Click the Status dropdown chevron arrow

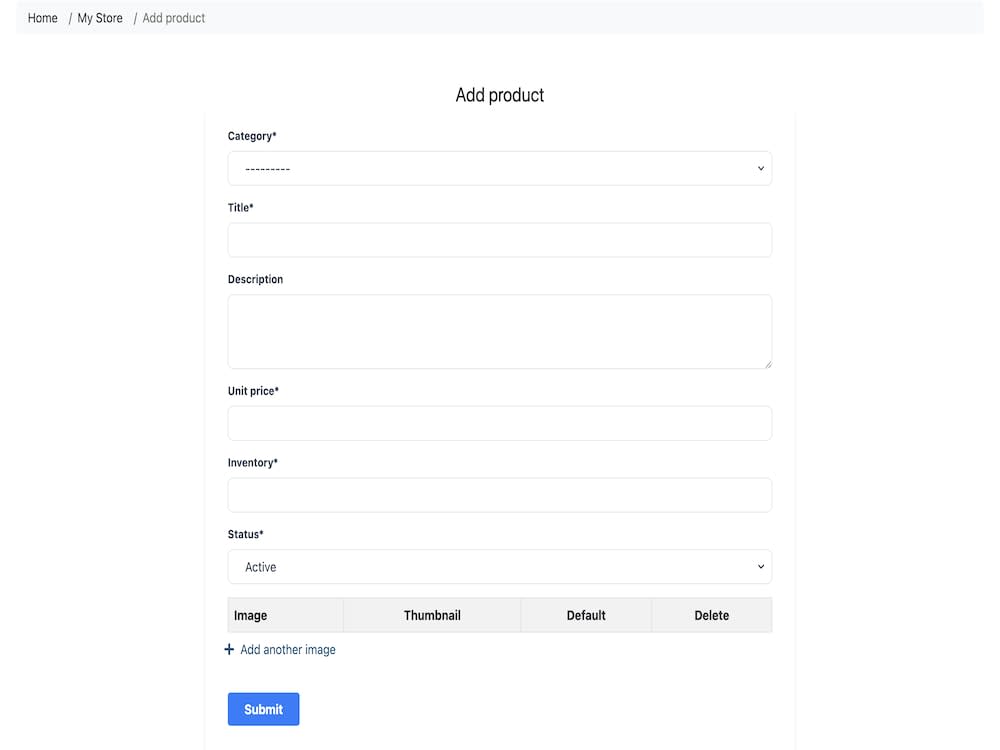click(x=760, y=566)
